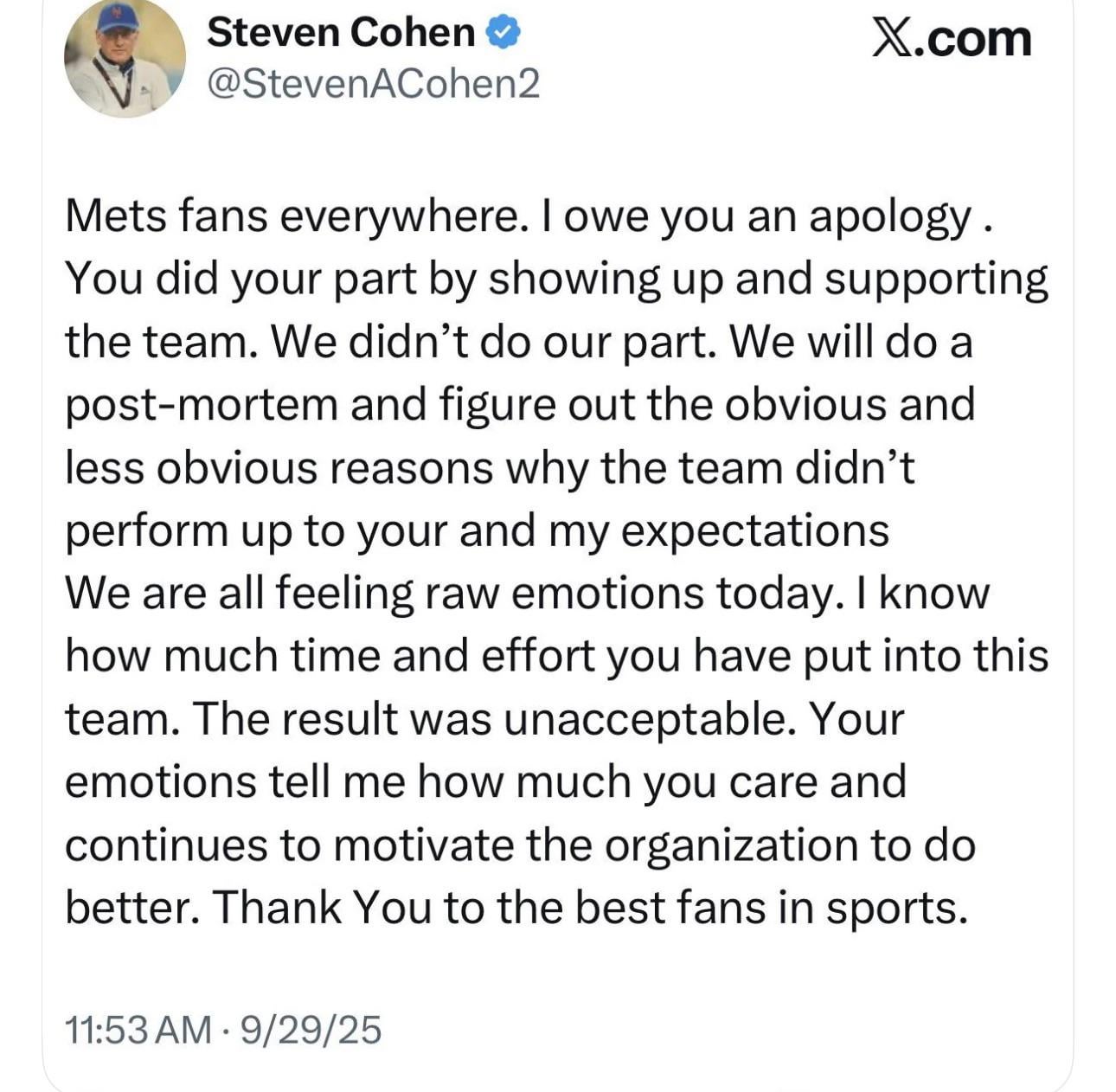Image resolution: width=1116 pixels, height=1092 pixels.
Task: Click the ".com" text beside X logo
Action: 974,40
